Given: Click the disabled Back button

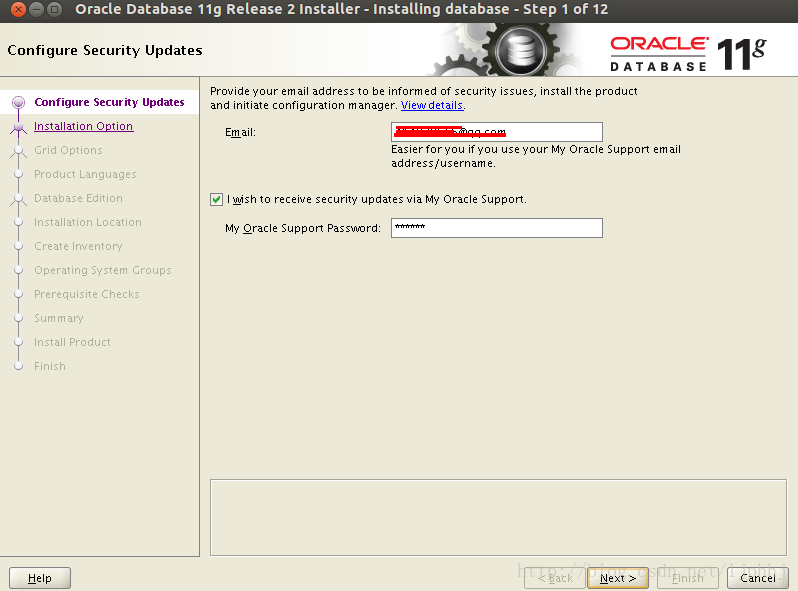Looking at the screenshot, I should point(555,578).
